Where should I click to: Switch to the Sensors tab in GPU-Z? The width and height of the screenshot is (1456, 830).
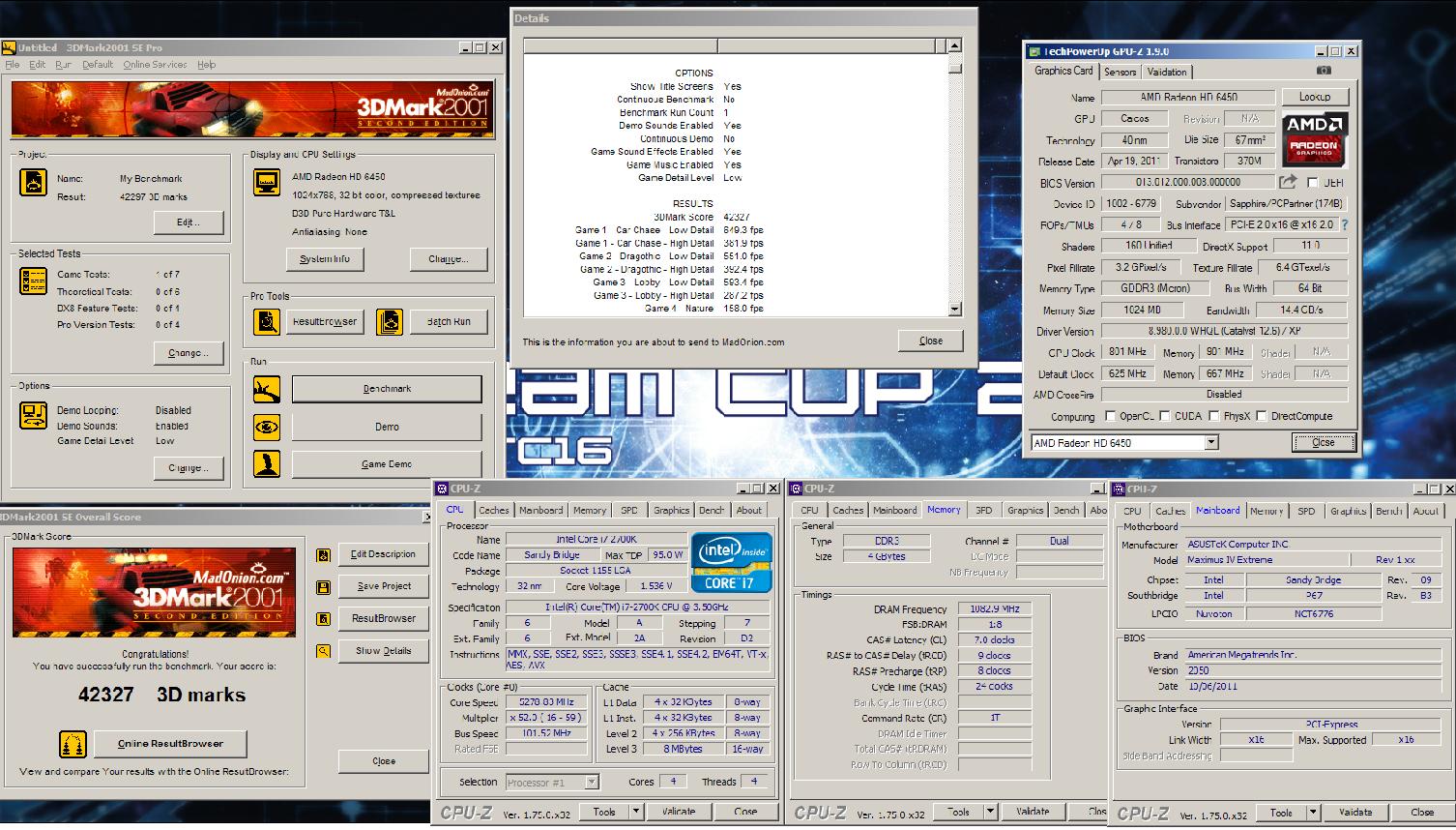(1120, 72)
